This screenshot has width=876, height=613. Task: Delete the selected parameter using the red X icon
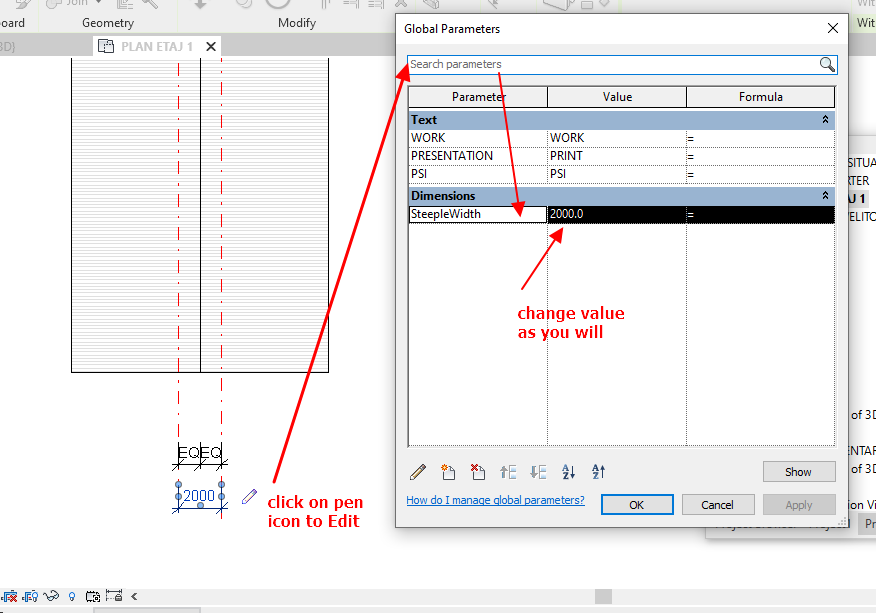click(478, 472)
